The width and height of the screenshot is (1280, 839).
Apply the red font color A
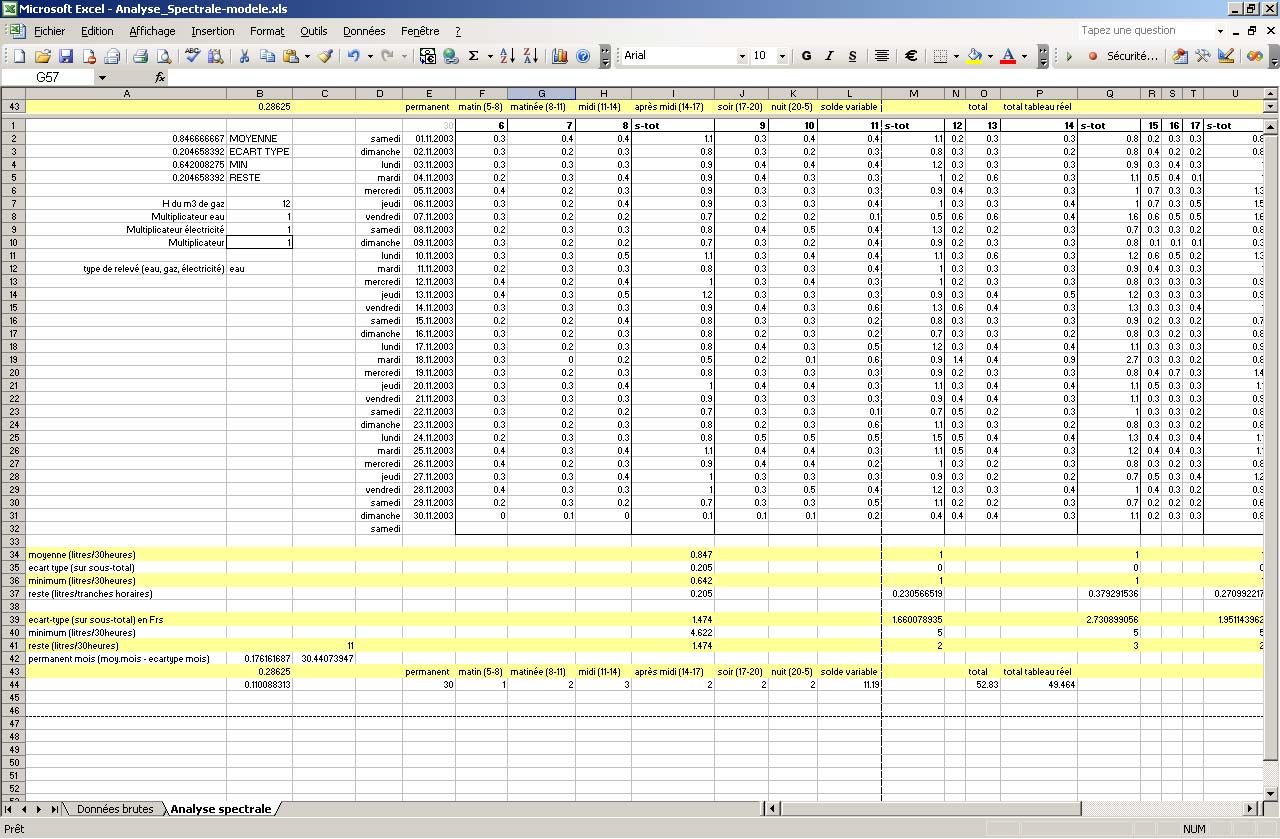tap(1009, 57)
